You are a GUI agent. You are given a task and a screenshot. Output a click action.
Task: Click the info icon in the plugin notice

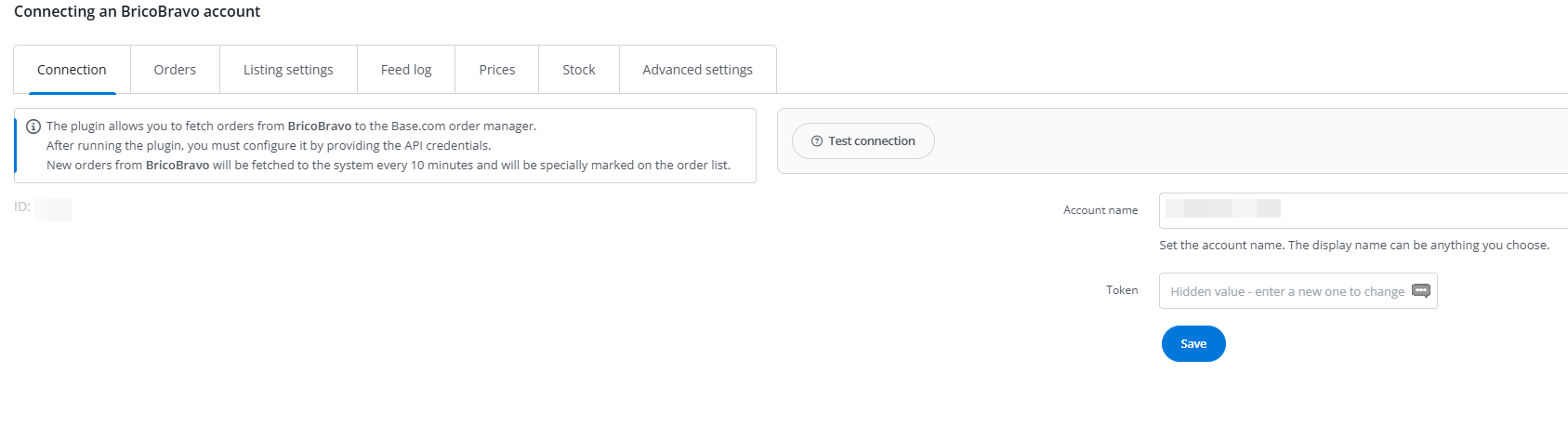[33, 127]
